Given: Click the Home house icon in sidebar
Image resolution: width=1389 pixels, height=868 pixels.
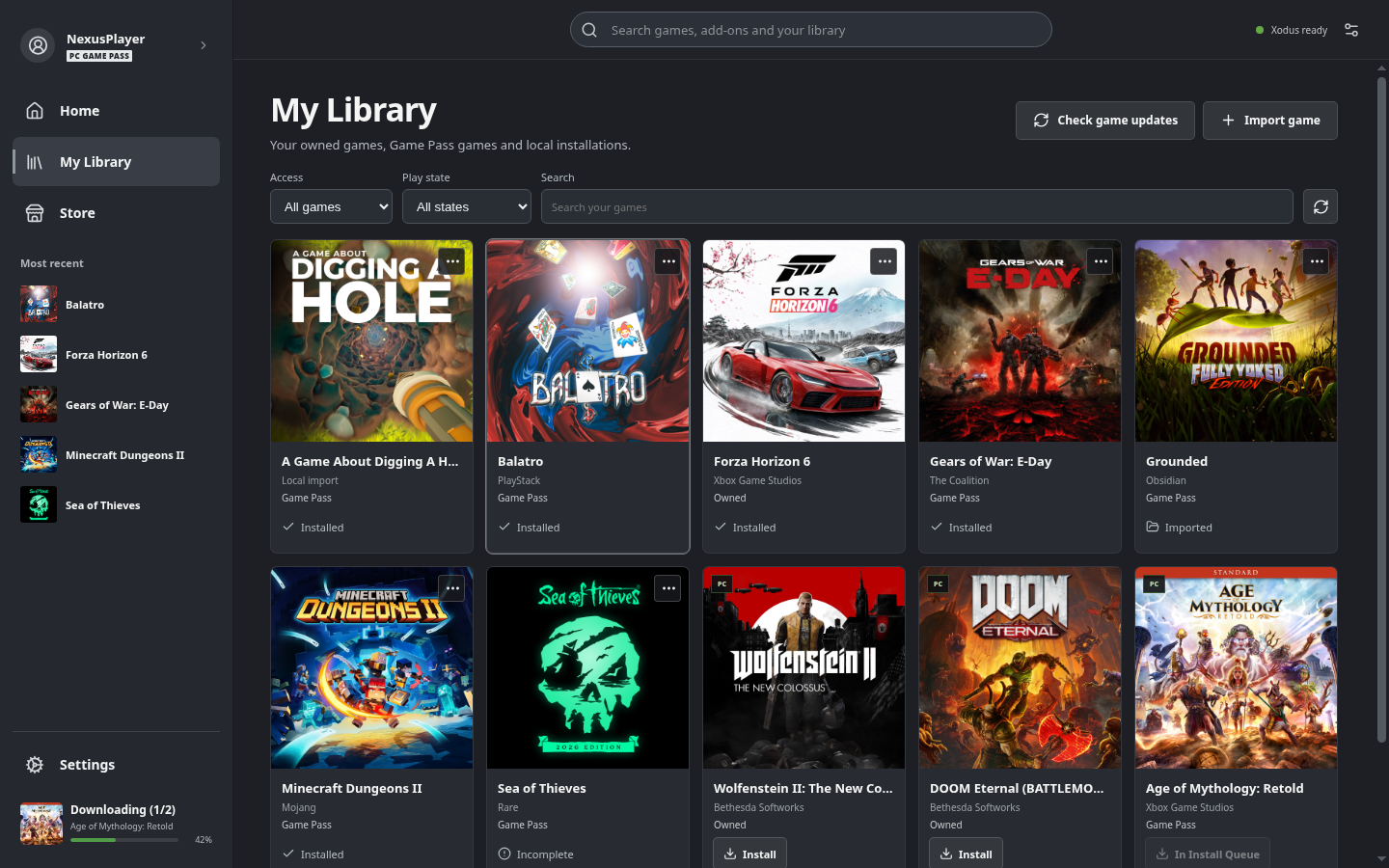Looking at the screenshot, I should [35, 111].
